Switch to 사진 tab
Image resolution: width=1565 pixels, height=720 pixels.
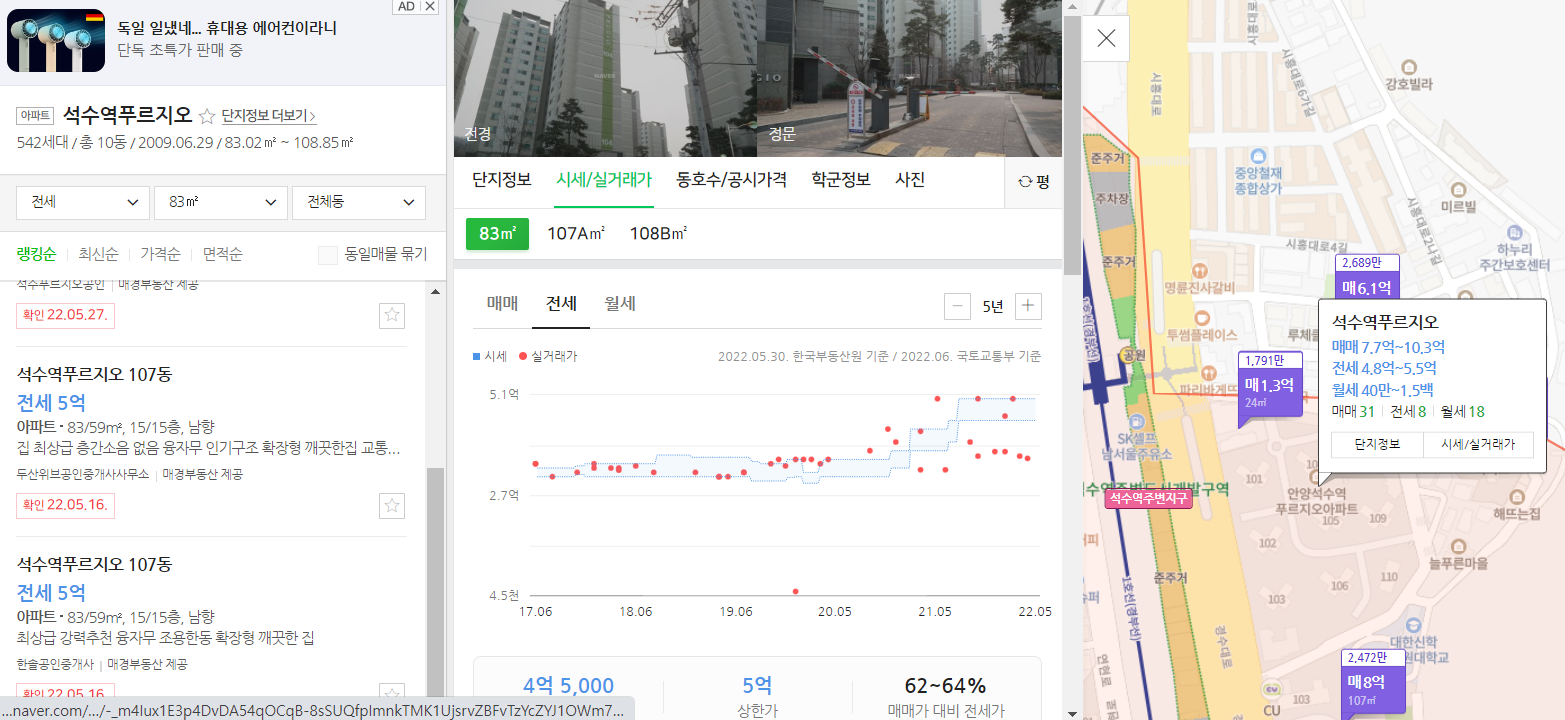[x=910, y=180]
